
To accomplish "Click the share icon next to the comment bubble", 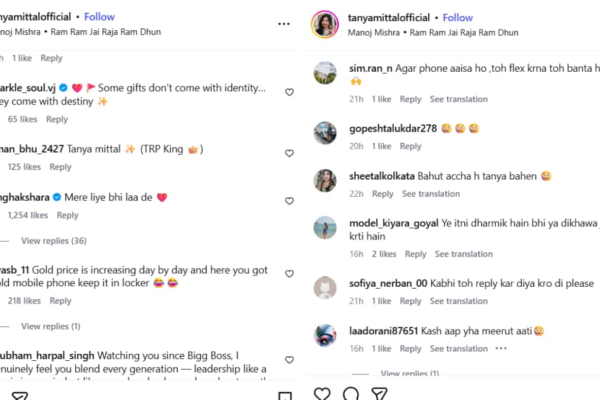I will coord(380,394).
